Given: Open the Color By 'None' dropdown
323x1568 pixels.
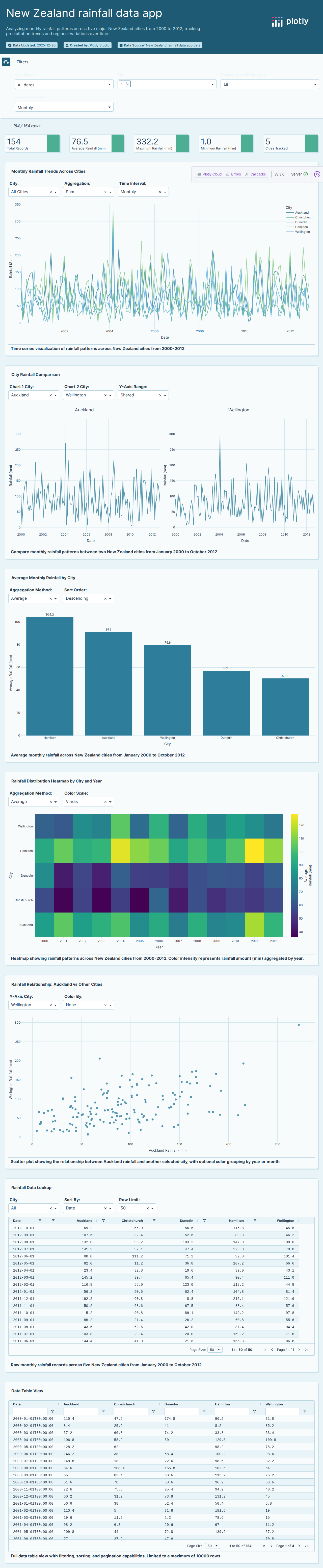Looking at the screenshot, I should pos(89,1005).
